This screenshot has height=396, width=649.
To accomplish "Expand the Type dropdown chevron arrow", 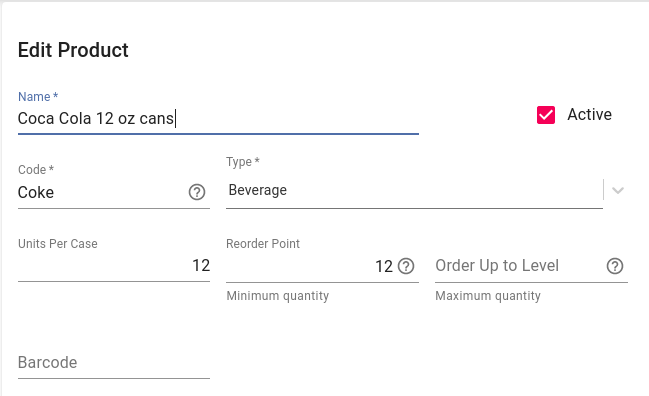I will [618, 190].
